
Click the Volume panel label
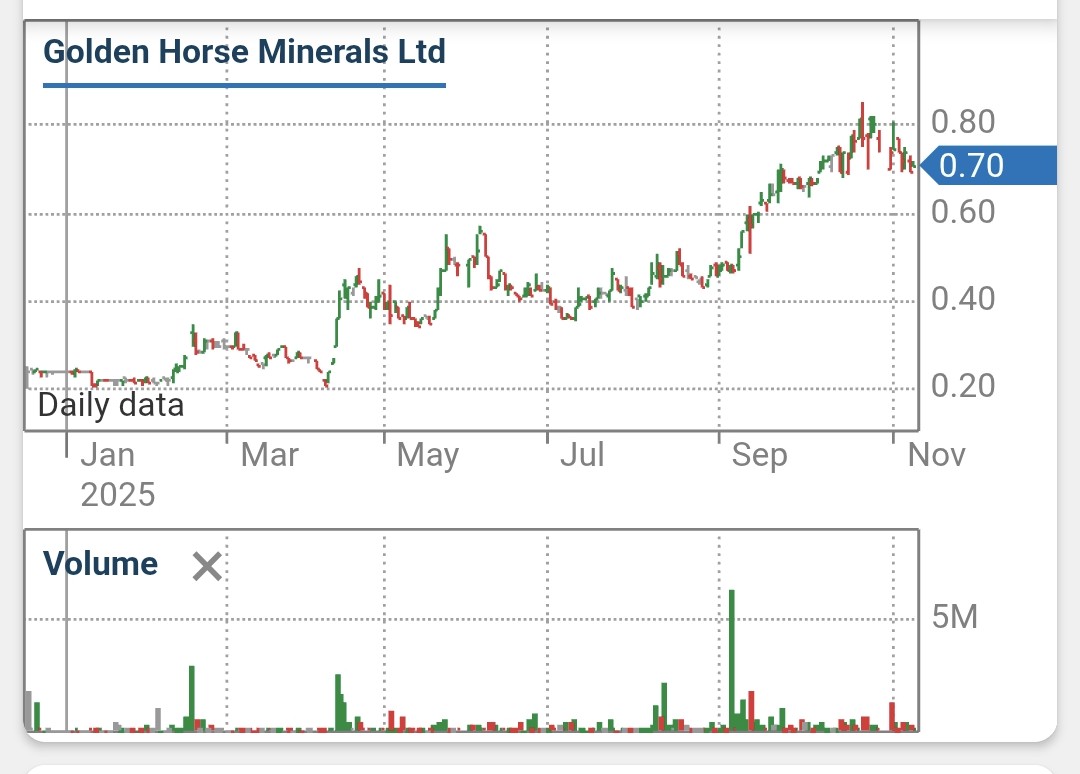click(101, 564)
